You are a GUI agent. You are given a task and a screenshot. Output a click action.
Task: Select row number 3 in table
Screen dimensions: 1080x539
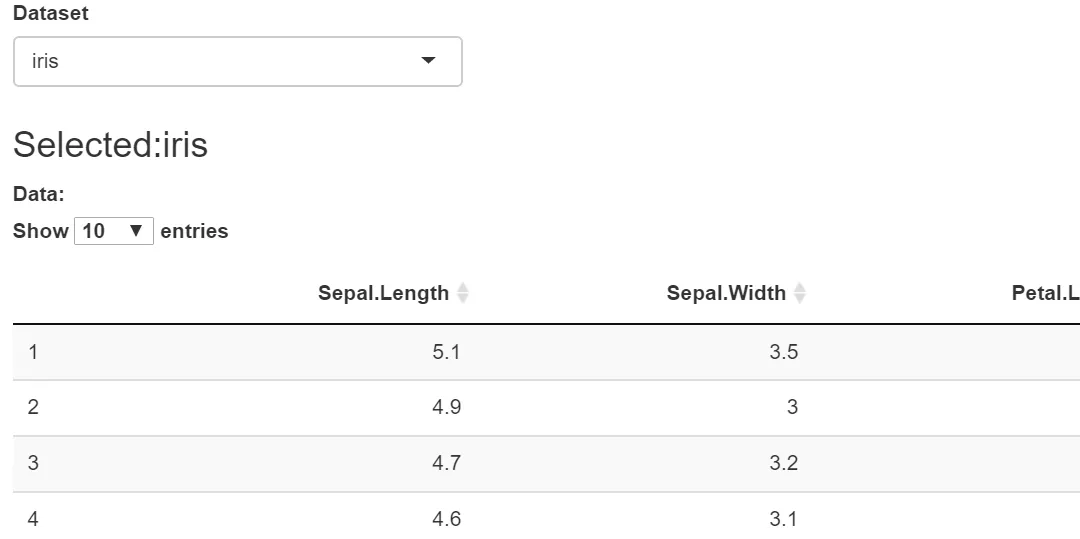tap(33, 463)
